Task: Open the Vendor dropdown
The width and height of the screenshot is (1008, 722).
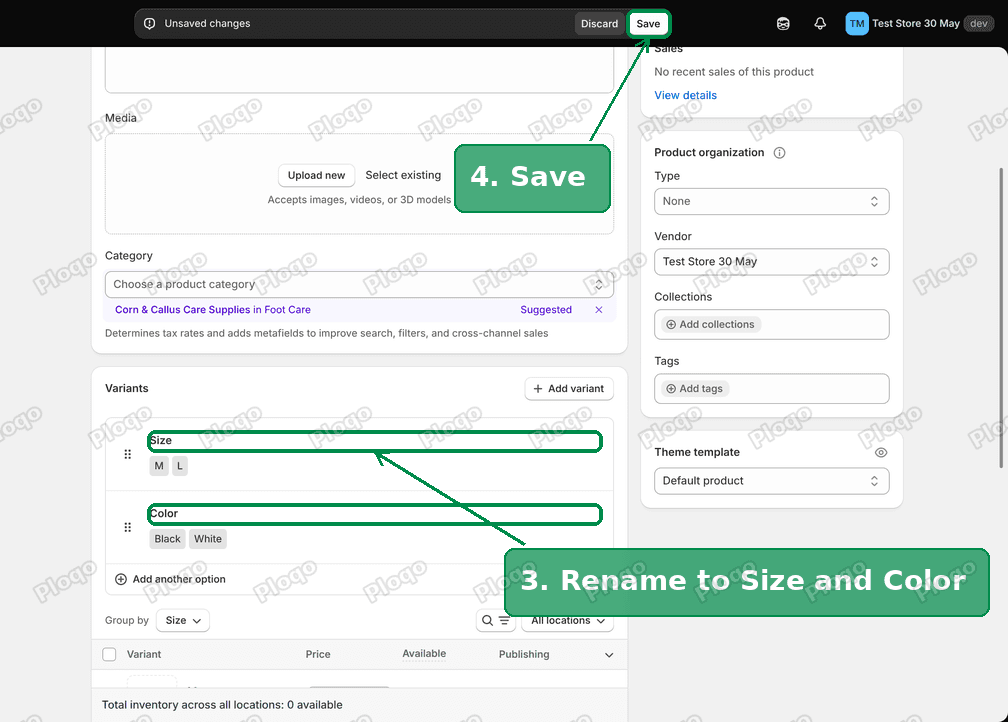Action: pyautogui.click(x=771, y=262)
